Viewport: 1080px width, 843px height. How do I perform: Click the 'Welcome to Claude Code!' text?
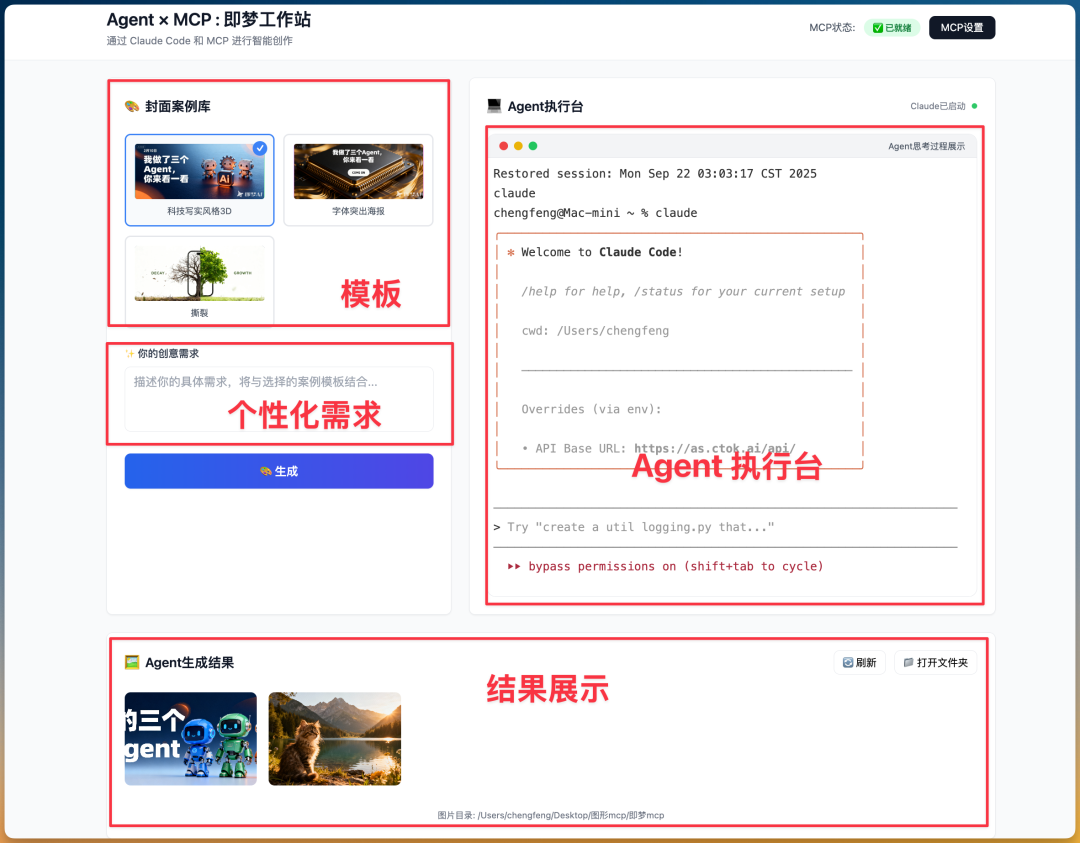click(x=602, y=252)
